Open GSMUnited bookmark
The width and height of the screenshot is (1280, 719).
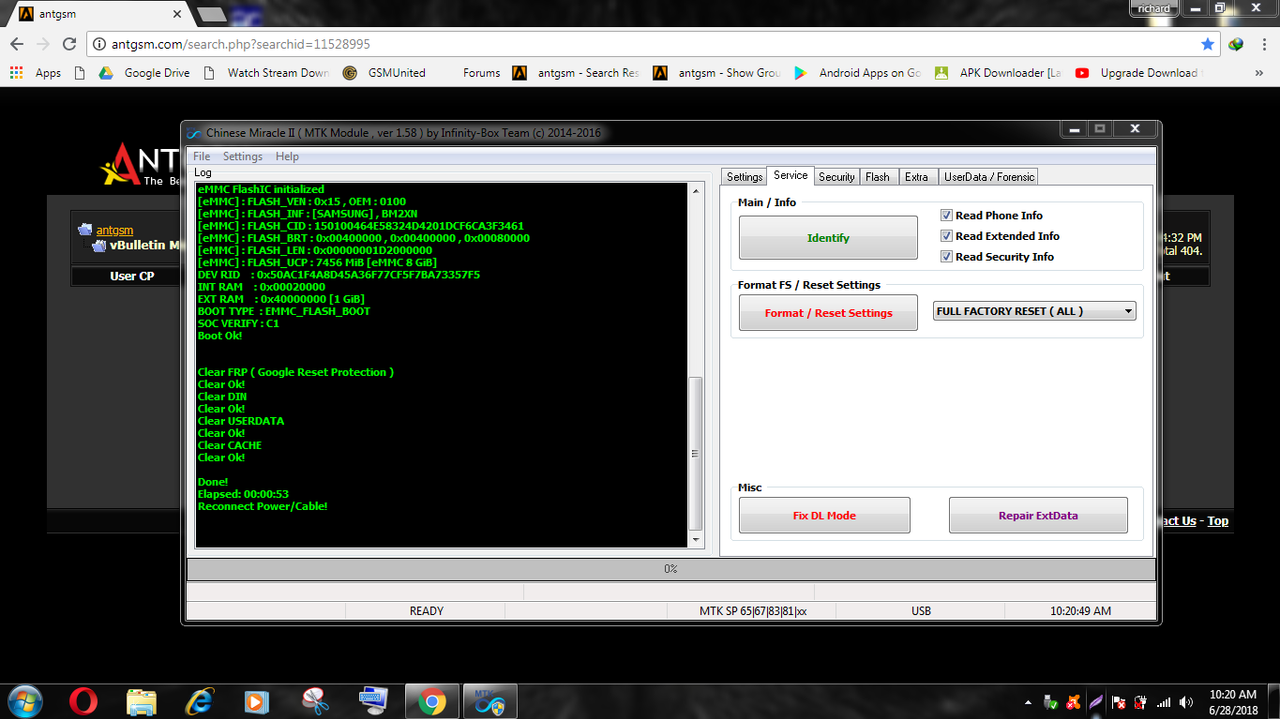[384, 73]
